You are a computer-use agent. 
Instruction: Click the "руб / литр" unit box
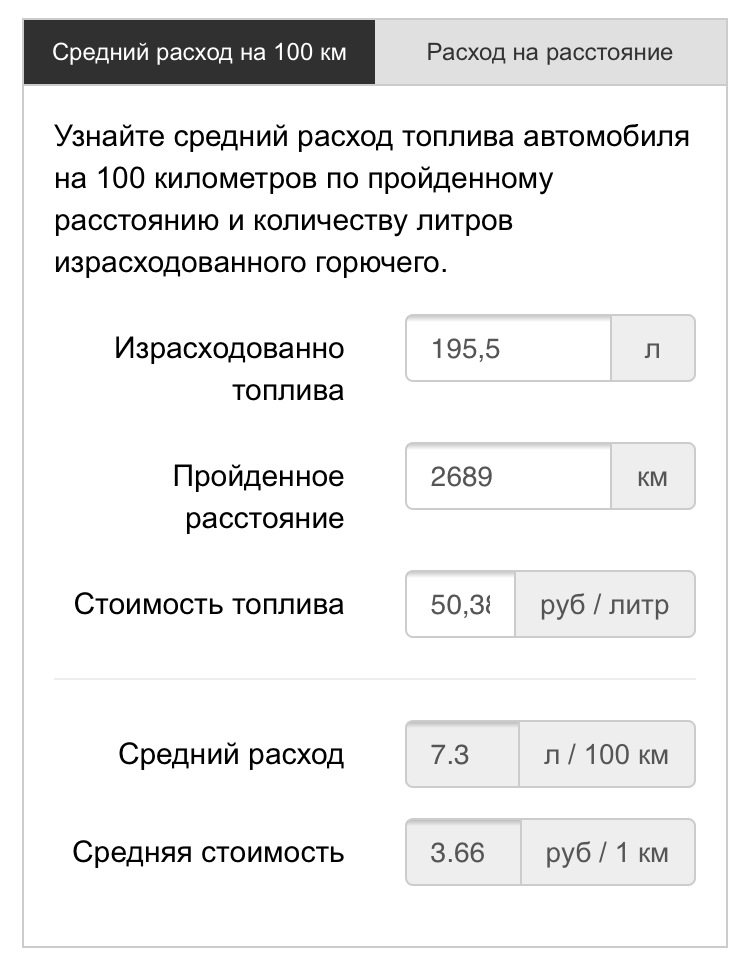tap(604, 604)
